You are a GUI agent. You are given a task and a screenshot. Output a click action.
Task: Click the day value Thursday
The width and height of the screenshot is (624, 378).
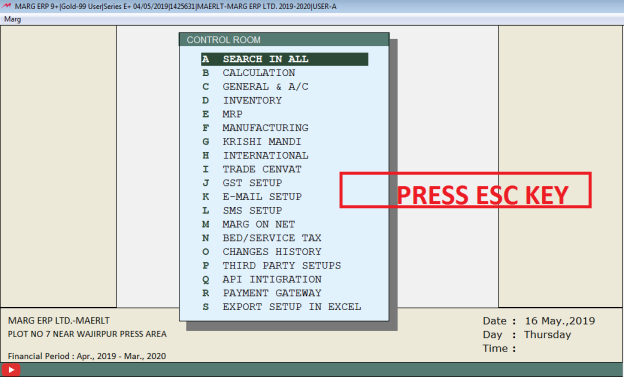coord(547,335)
